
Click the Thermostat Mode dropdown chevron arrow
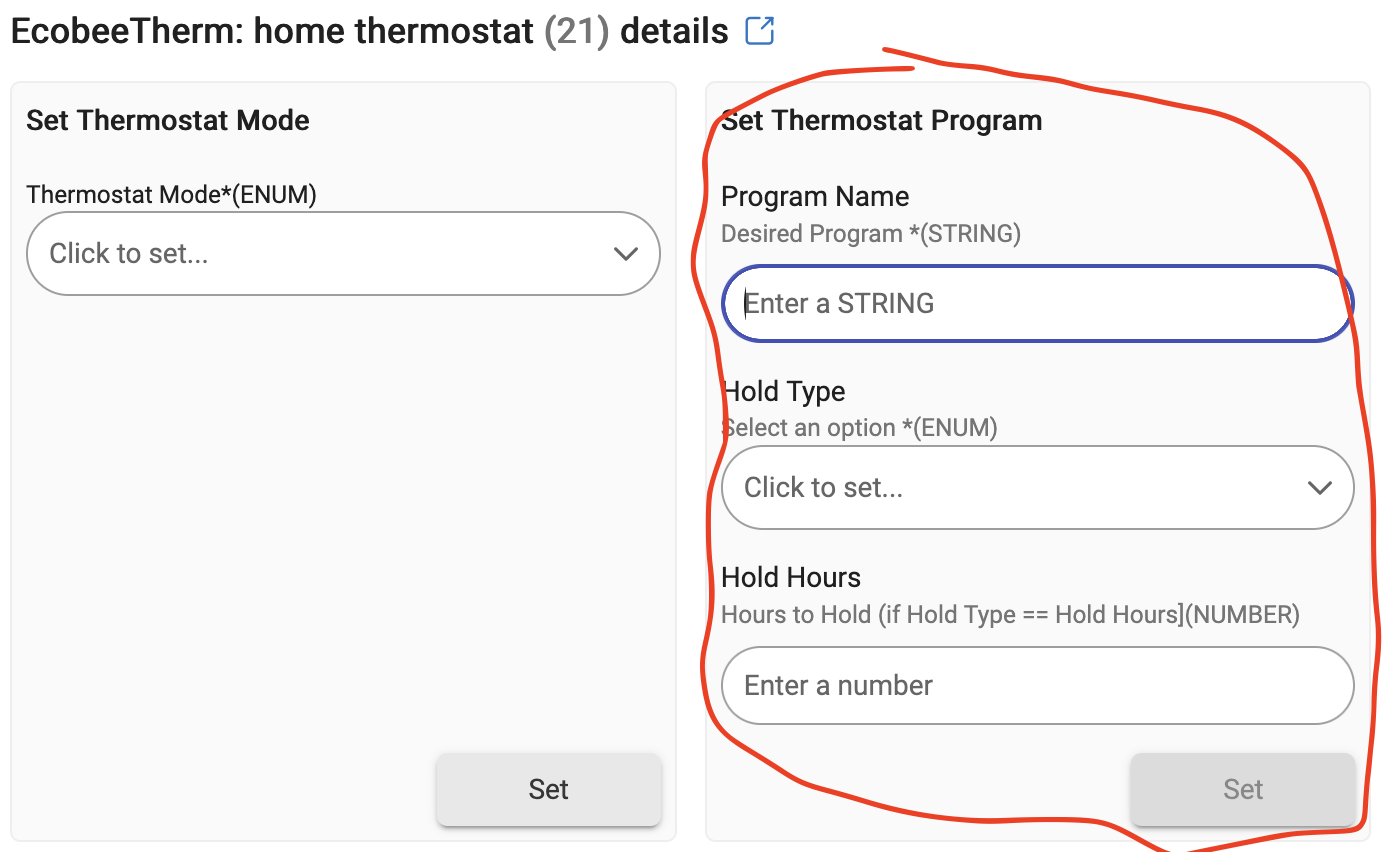[x=626, y=254]
